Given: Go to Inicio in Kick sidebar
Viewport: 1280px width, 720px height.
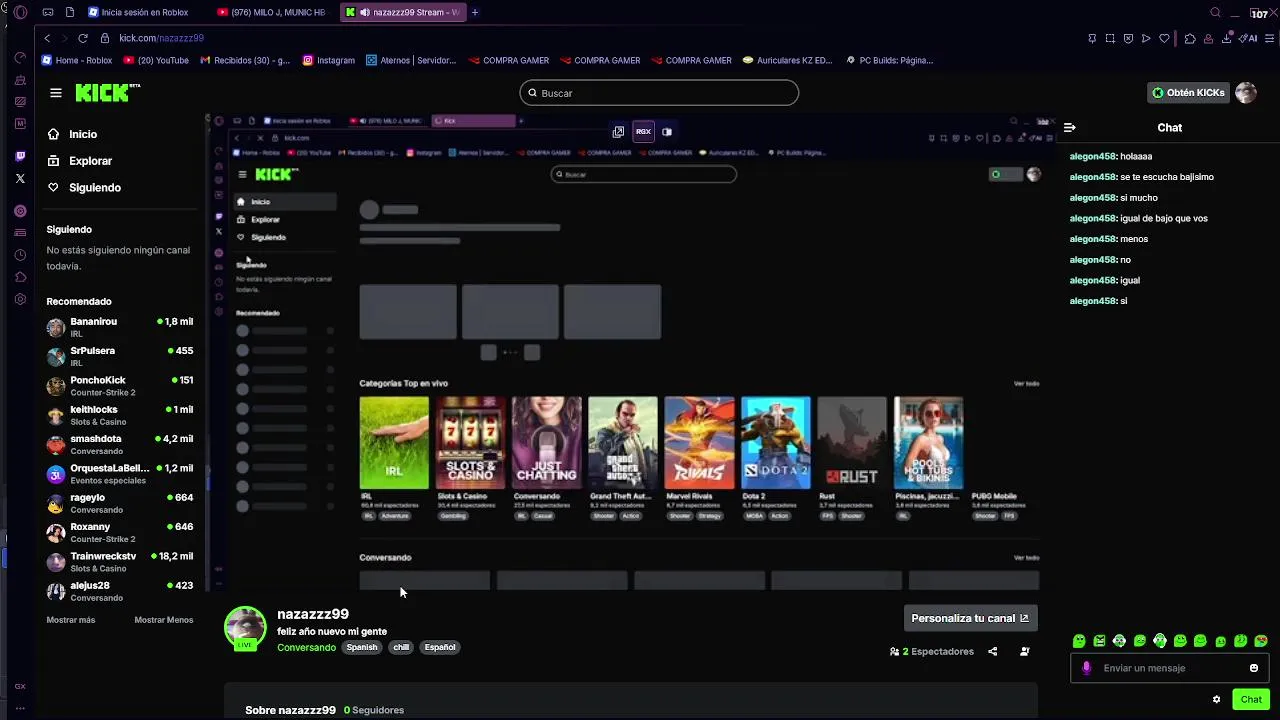Looking at the screenshot, I should (x=83, y=134).
